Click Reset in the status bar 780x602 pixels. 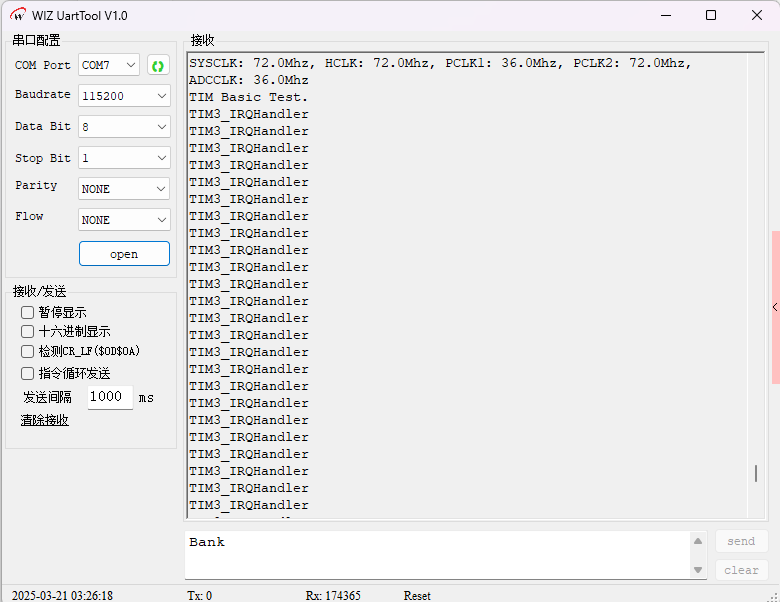417,595
